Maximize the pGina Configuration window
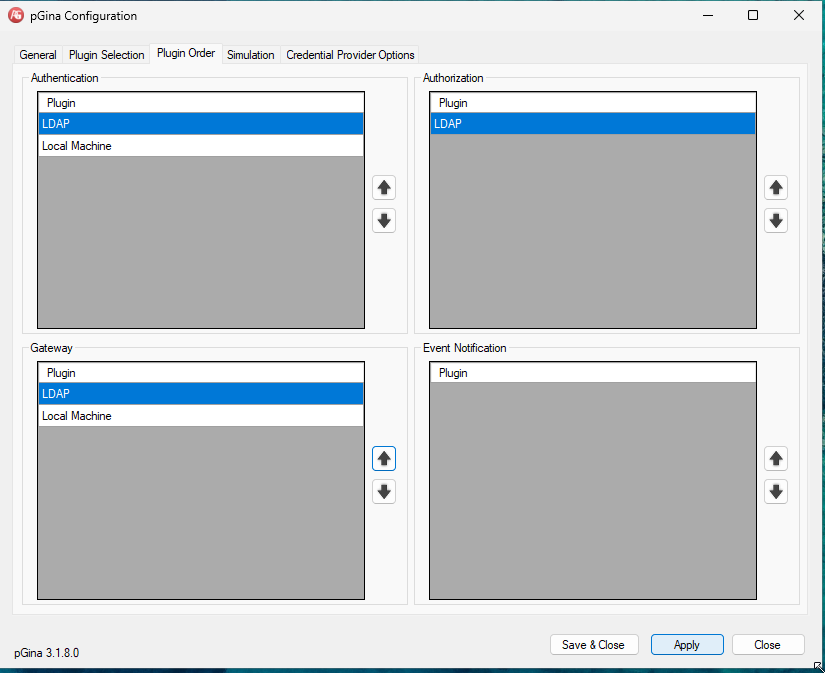This screenshot has width=825, height=673. [x=753, y=15]
